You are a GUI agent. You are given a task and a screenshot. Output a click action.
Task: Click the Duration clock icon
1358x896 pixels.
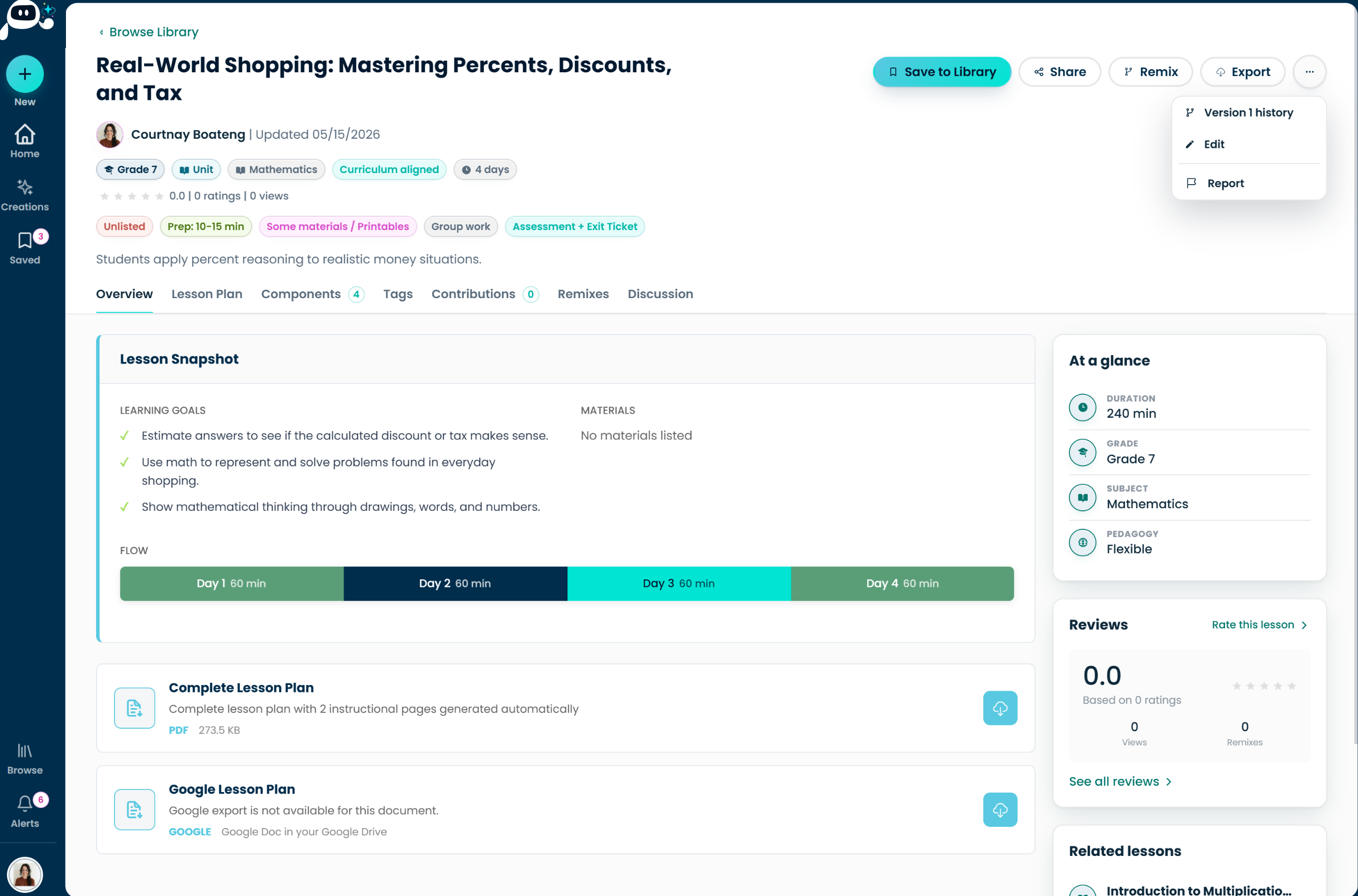pos(1082,407)
